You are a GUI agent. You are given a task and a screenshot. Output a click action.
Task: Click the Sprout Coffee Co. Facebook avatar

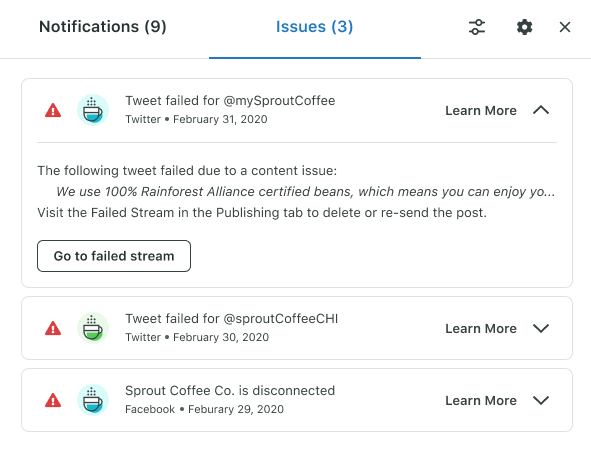pos(93,400)
